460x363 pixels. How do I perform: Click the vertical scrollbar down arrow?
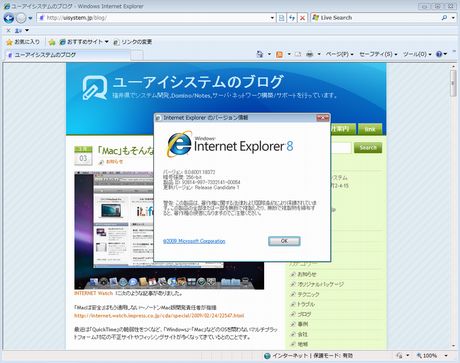click(453, 346)
